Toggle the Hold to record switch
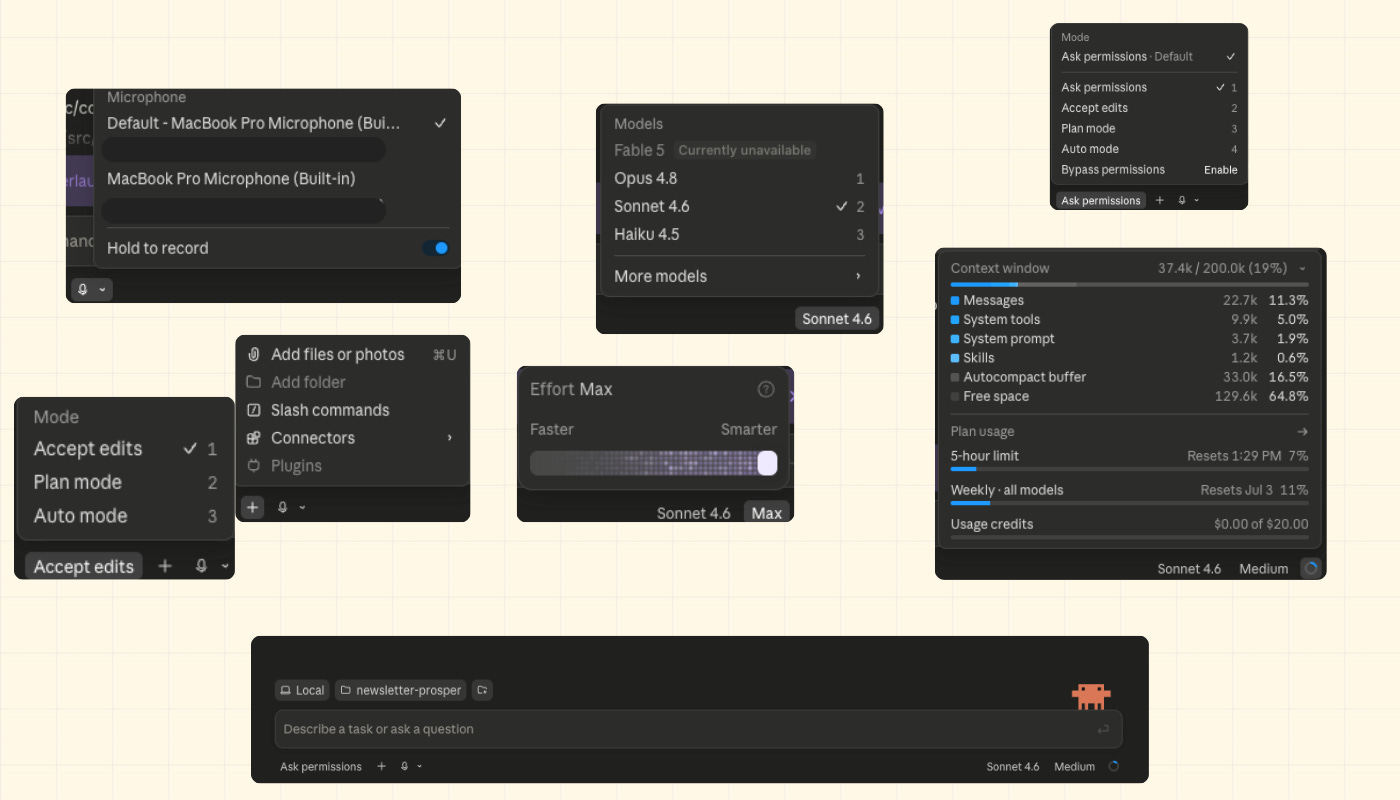 pyautogui.click(x=435, y=248)
